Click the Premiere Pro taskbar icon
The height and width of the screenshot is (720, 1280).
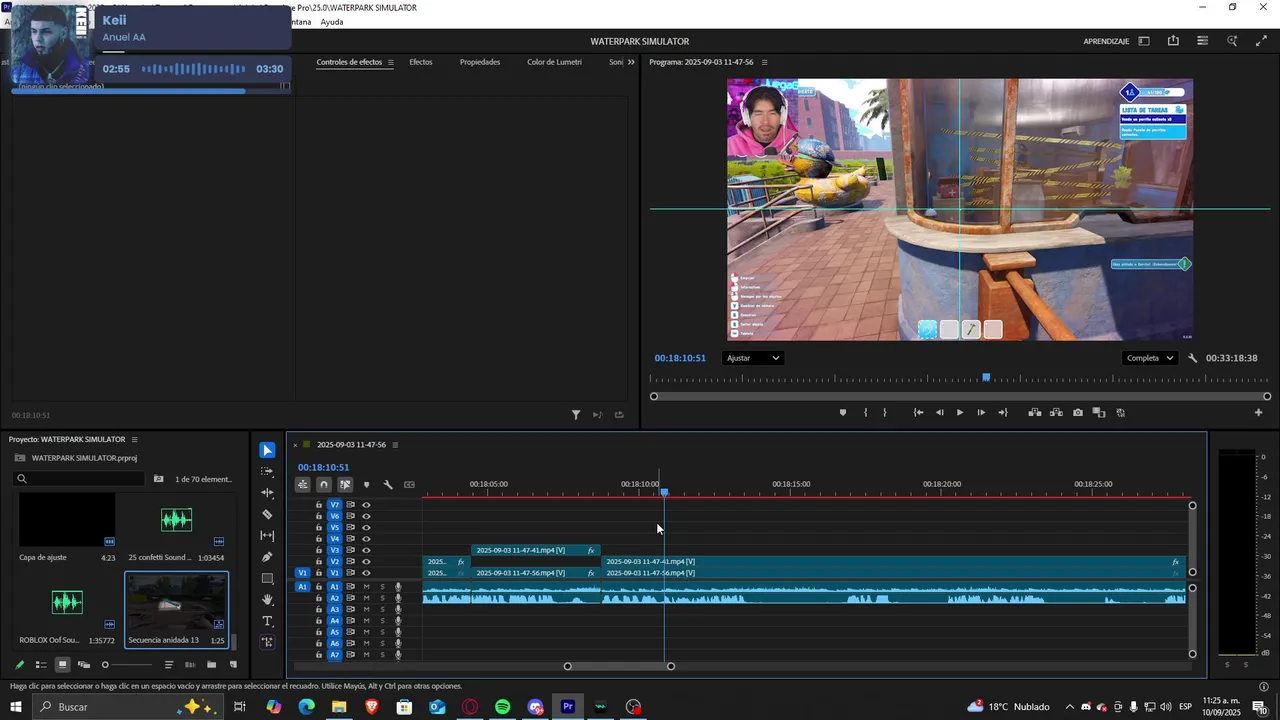coord(568,707)
